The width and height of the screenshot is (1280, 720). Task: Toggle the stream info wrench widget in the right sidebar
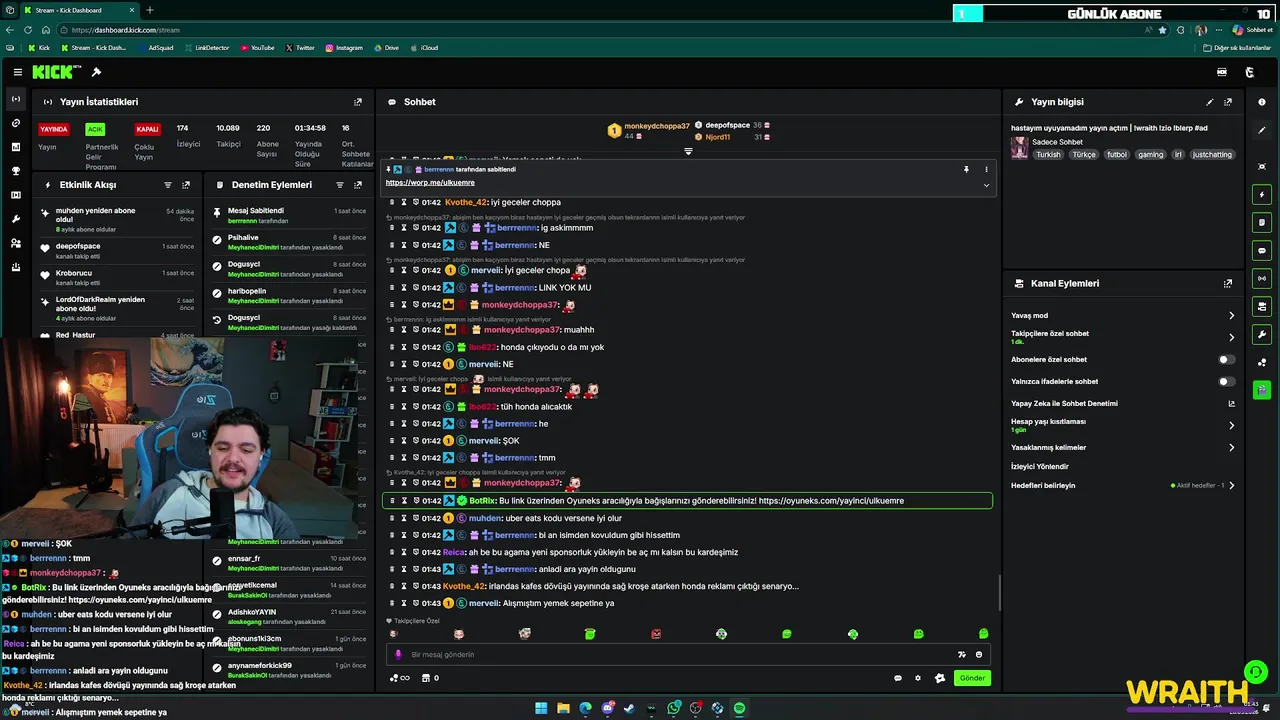pyautogui.click(x=1262, y=335)
